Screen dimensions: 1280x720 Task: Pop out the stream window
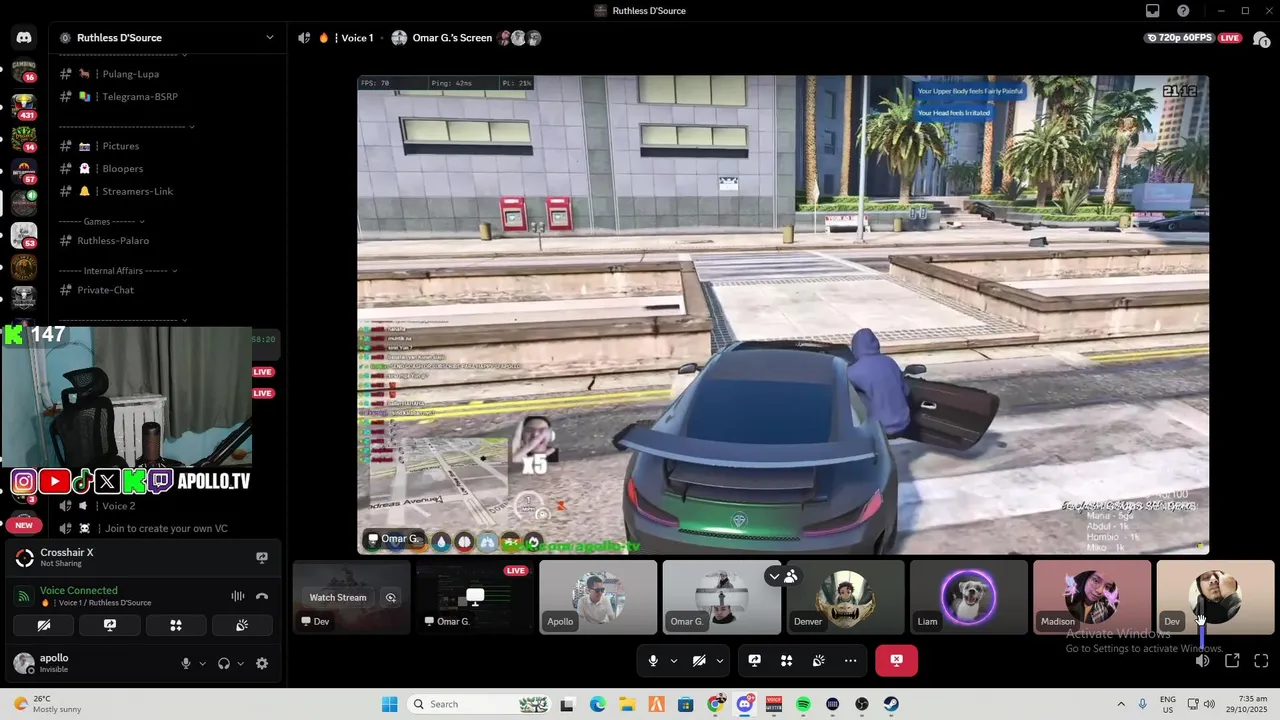click(x=1232, y=660)
